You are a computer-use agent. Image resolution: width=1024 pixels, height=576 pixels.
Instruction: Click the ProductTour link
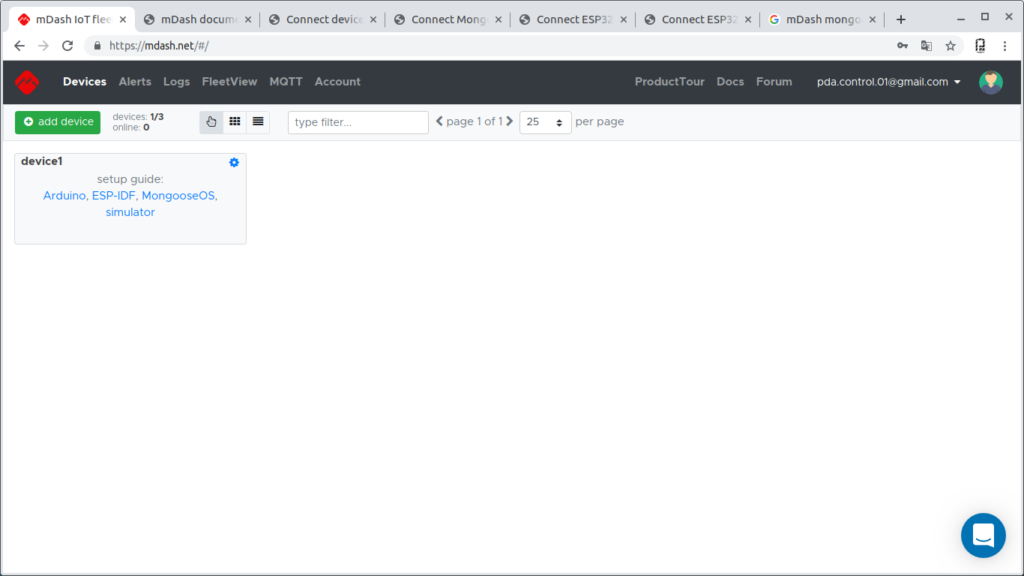click(x=669, y=82)
